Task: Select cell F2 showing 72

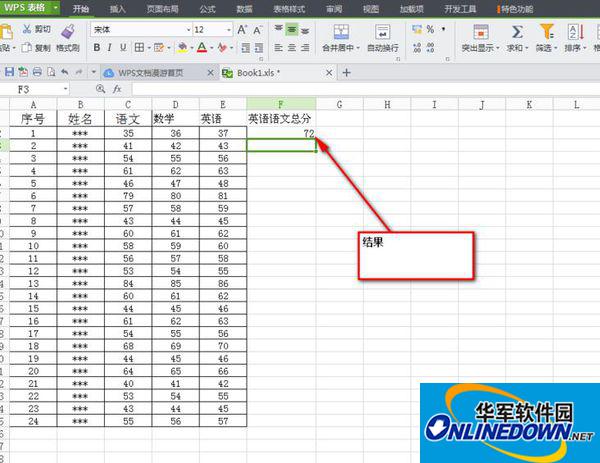Action: click(x=281, y=133)
